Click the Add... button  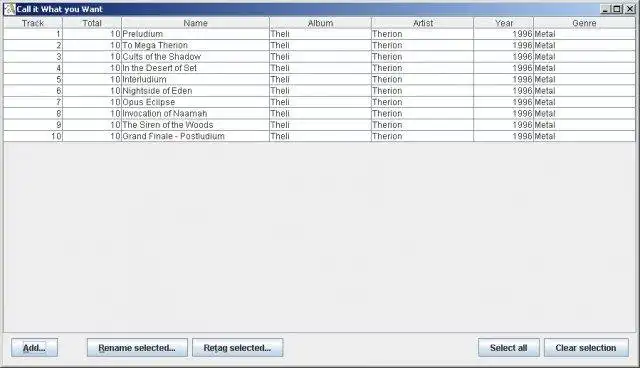coord(34,348)
